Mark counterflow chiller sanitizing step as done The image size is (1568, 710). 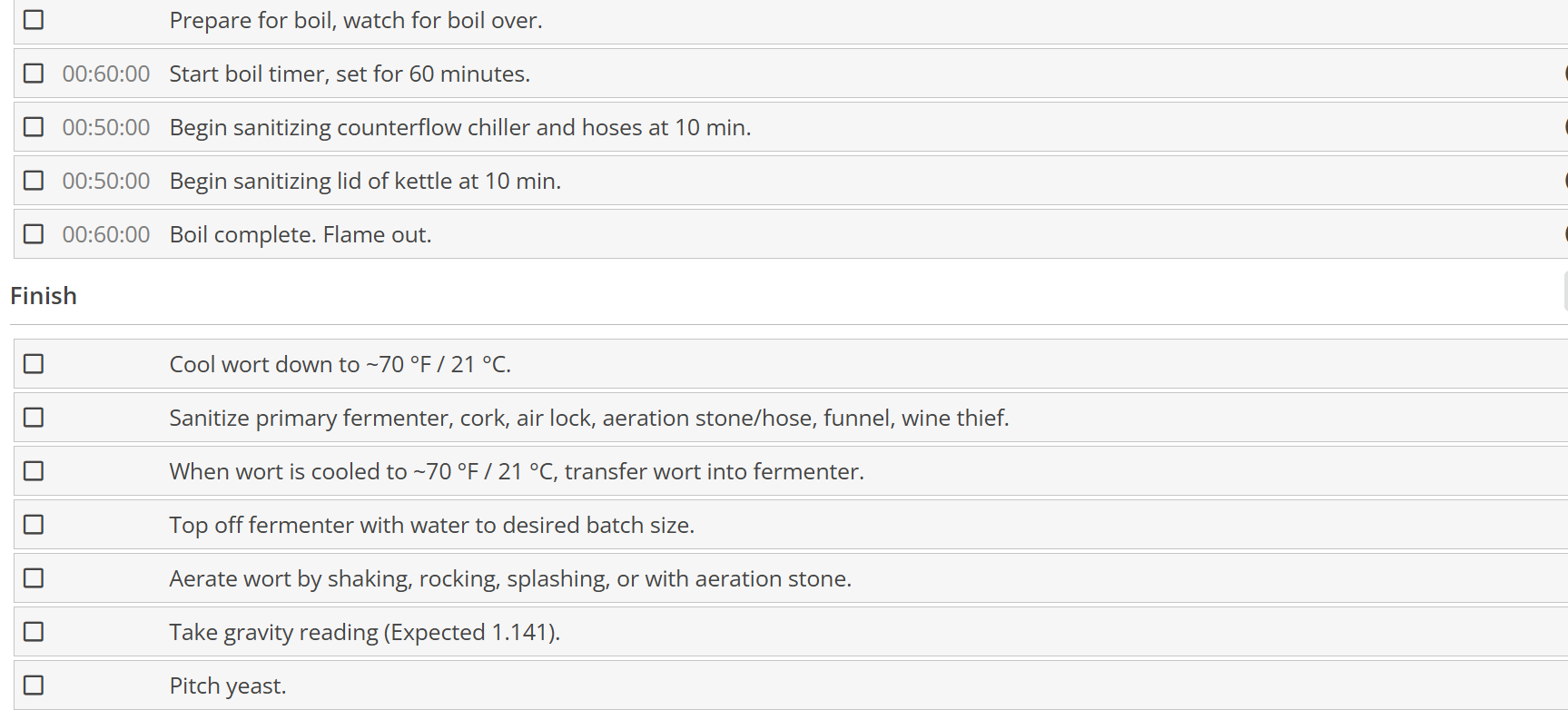pyautogui.click(x=34, y=126)
